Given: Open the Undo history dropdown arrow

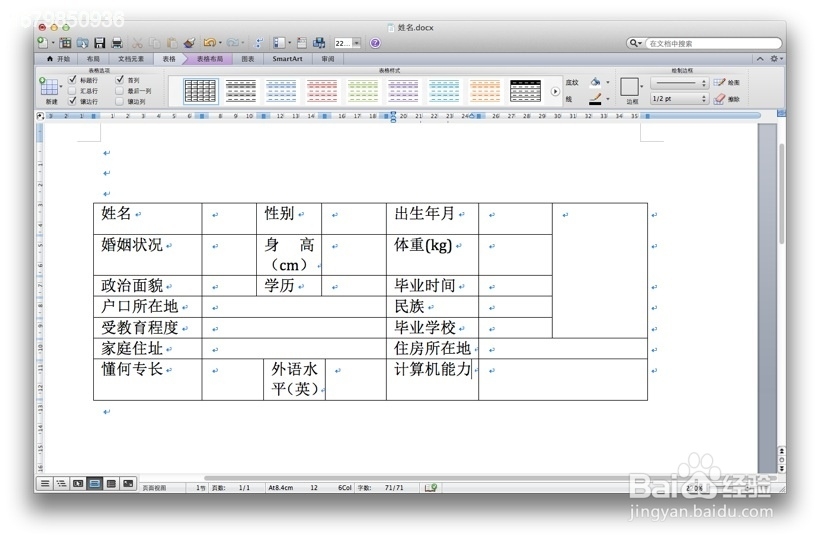Looking at the screenshot, I should coord(220,43).
